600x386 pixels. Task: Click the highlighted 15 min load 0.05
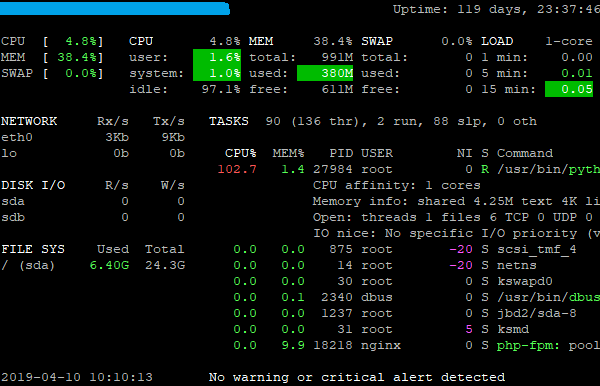[x=569, y=90]
